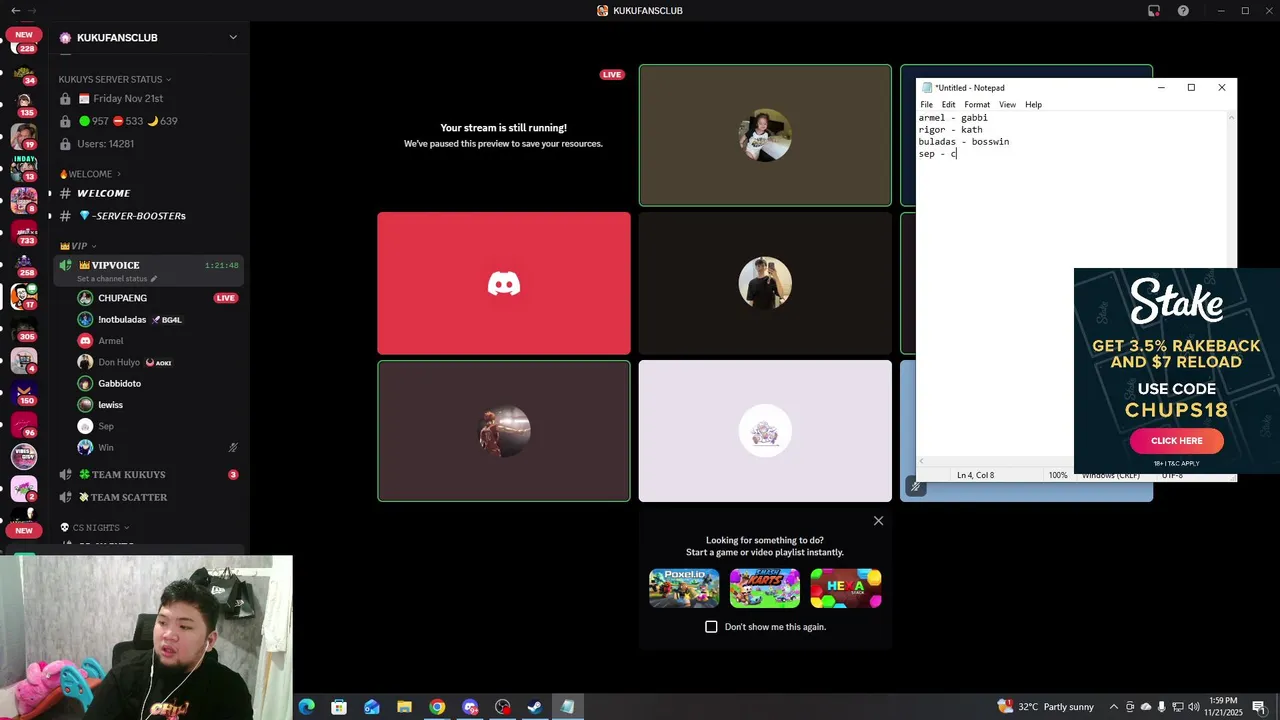This screenshot has width=1280, height=720.
Task: Open the Notepad Edit menu
Action: [948, 105]
